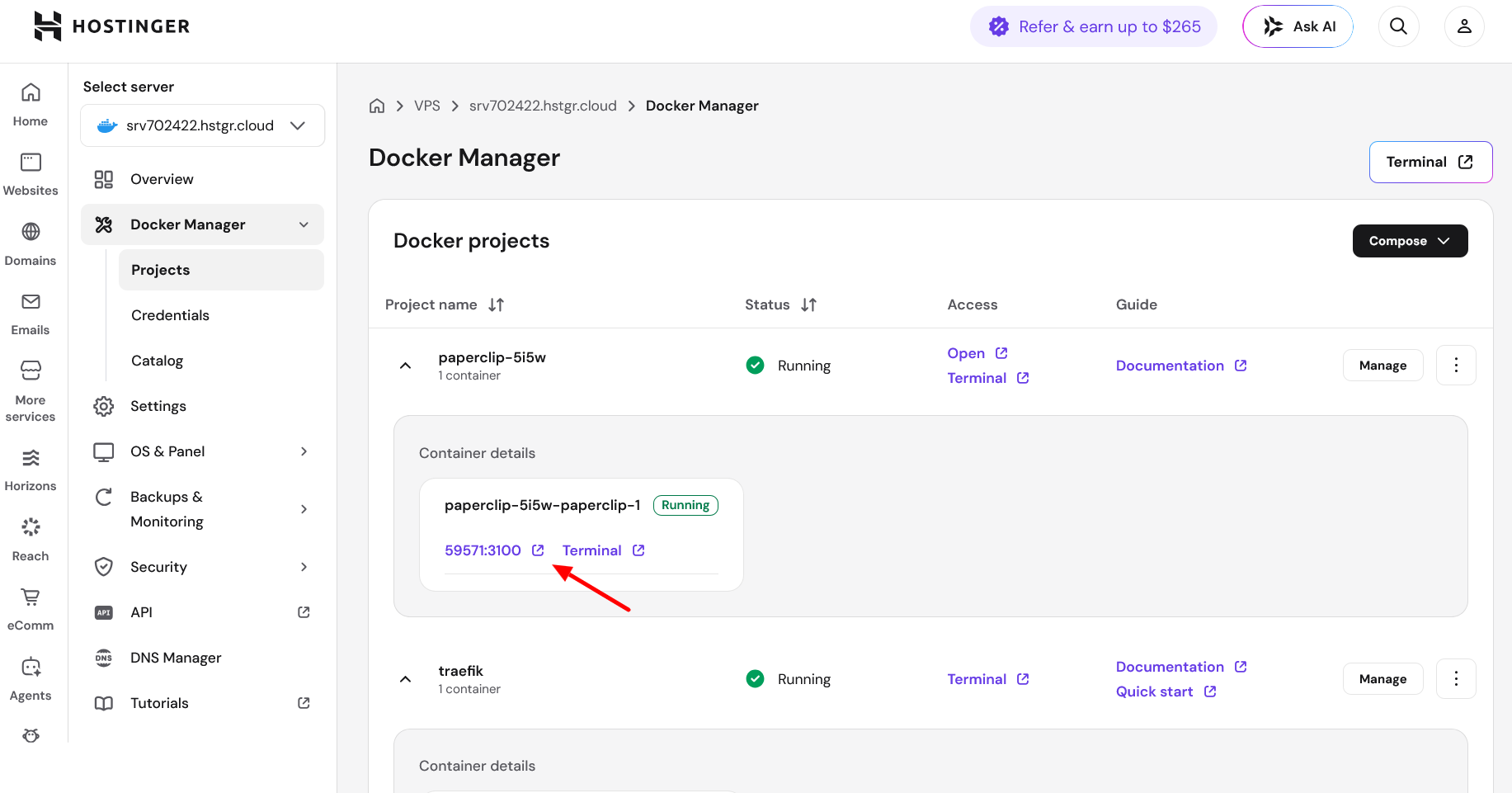Click VPS breadcrumb
1512x793 pixels.
[427, 106]
